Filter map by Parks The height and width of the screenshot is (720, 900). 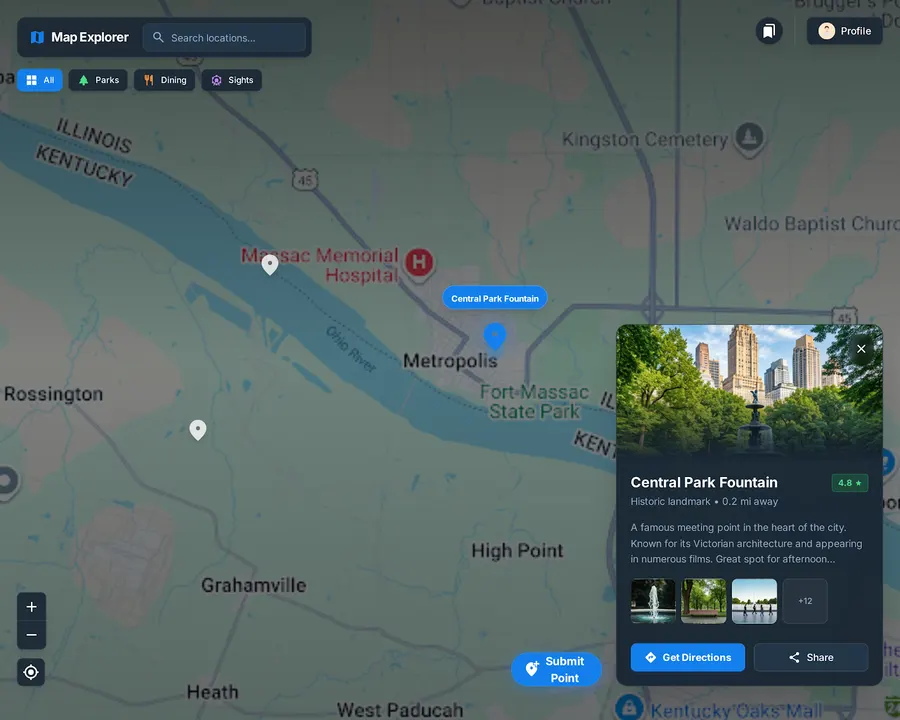[98, 80]
